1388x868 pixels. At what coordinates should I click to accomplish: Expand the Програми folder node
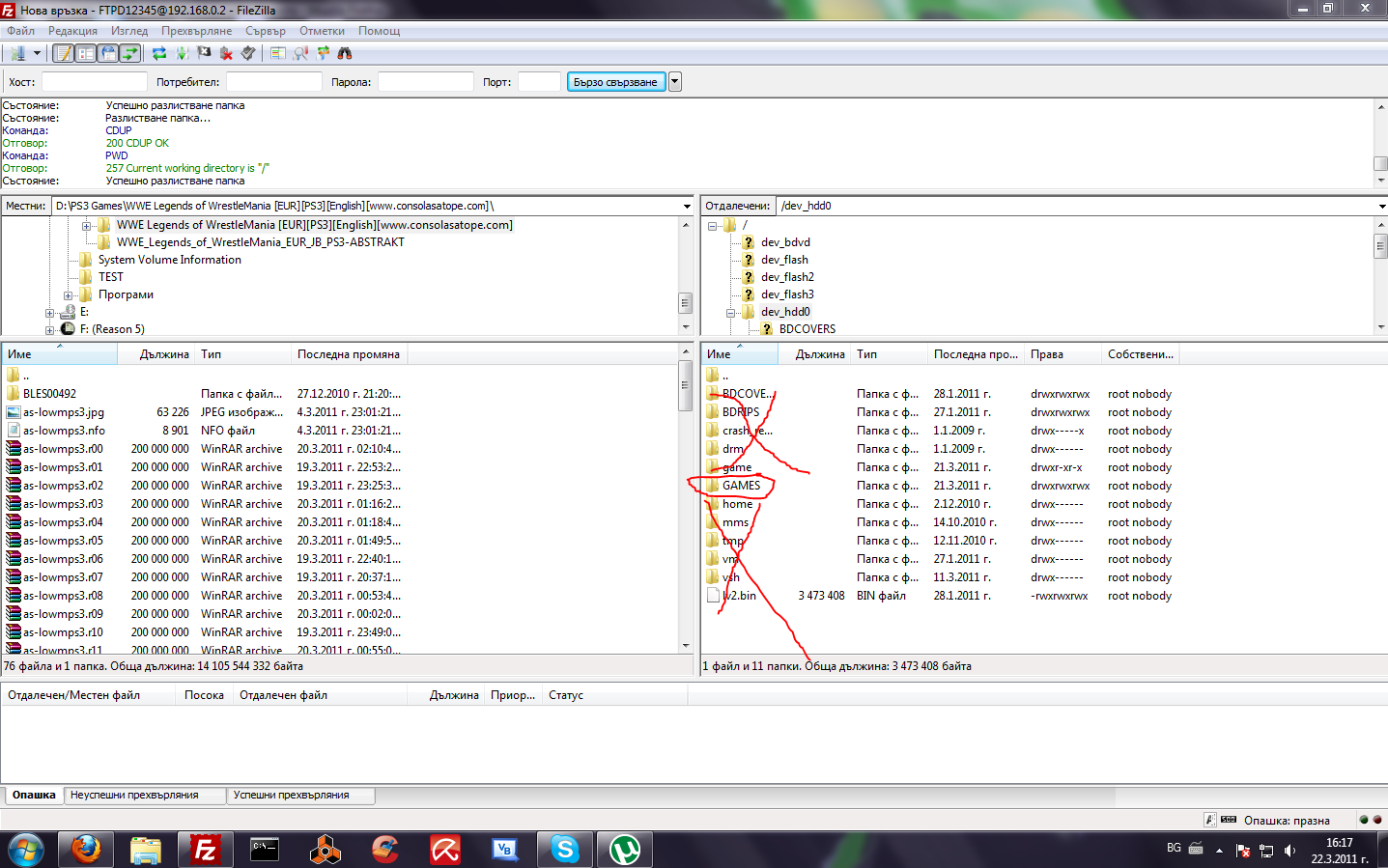pyautogui.click(x=68, y=295)
